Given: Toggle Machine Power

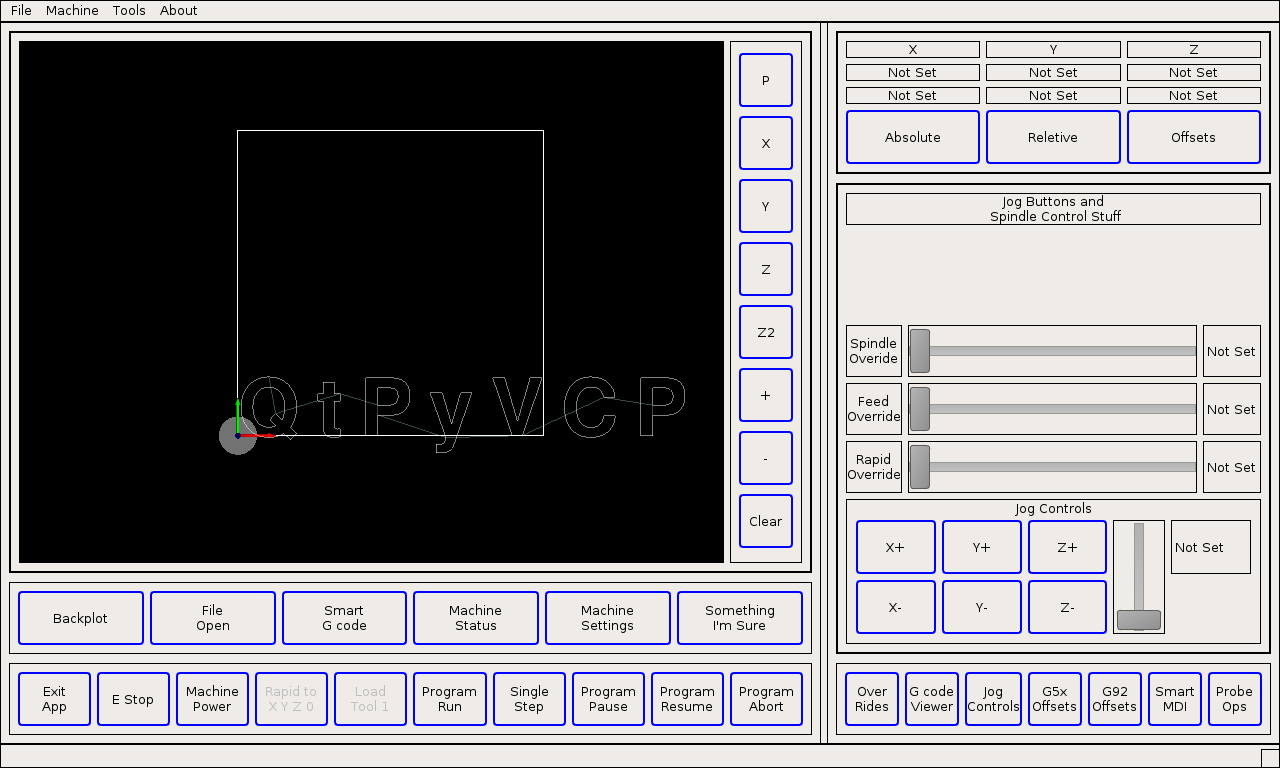Looking at the screenshot, I should tap(213, 699).
